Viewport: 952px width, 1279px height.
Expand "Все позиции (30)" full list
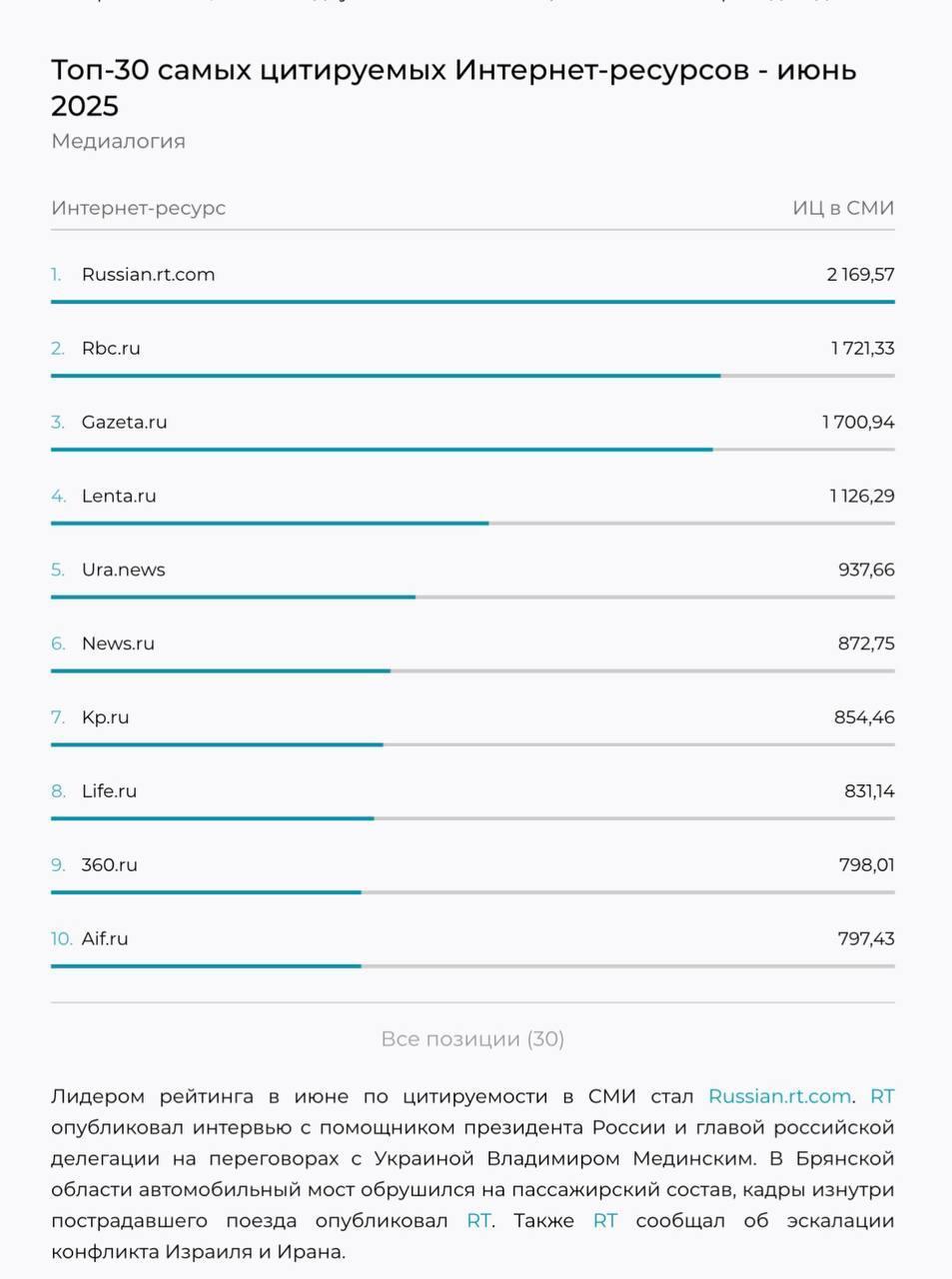click(x=473, y=1039)
